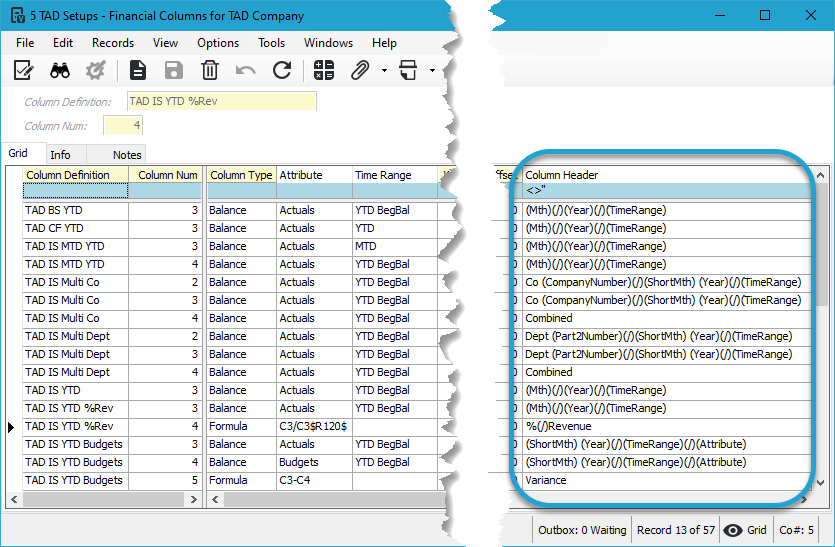Click the left pane horizontal scrollbar thumb
Image resolution: width=835 pixels, height=547 pixels.
tap(104, 500)
